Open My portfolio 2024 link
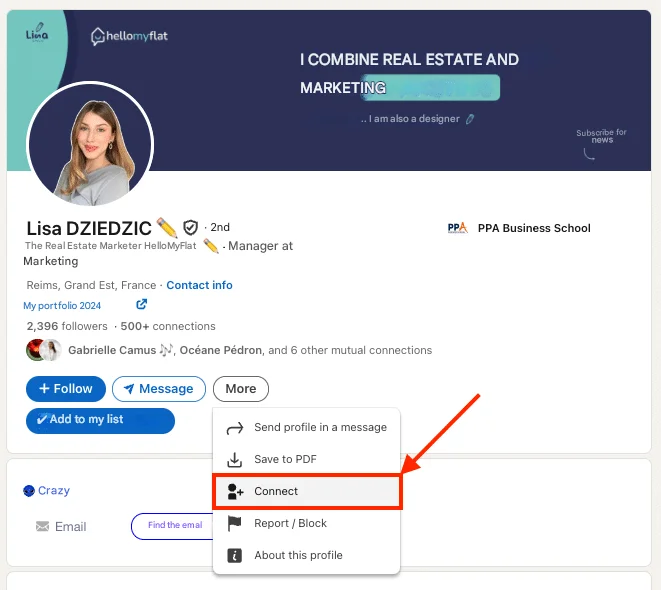Screen dimensions: 661x590 [x=62, y=306]
